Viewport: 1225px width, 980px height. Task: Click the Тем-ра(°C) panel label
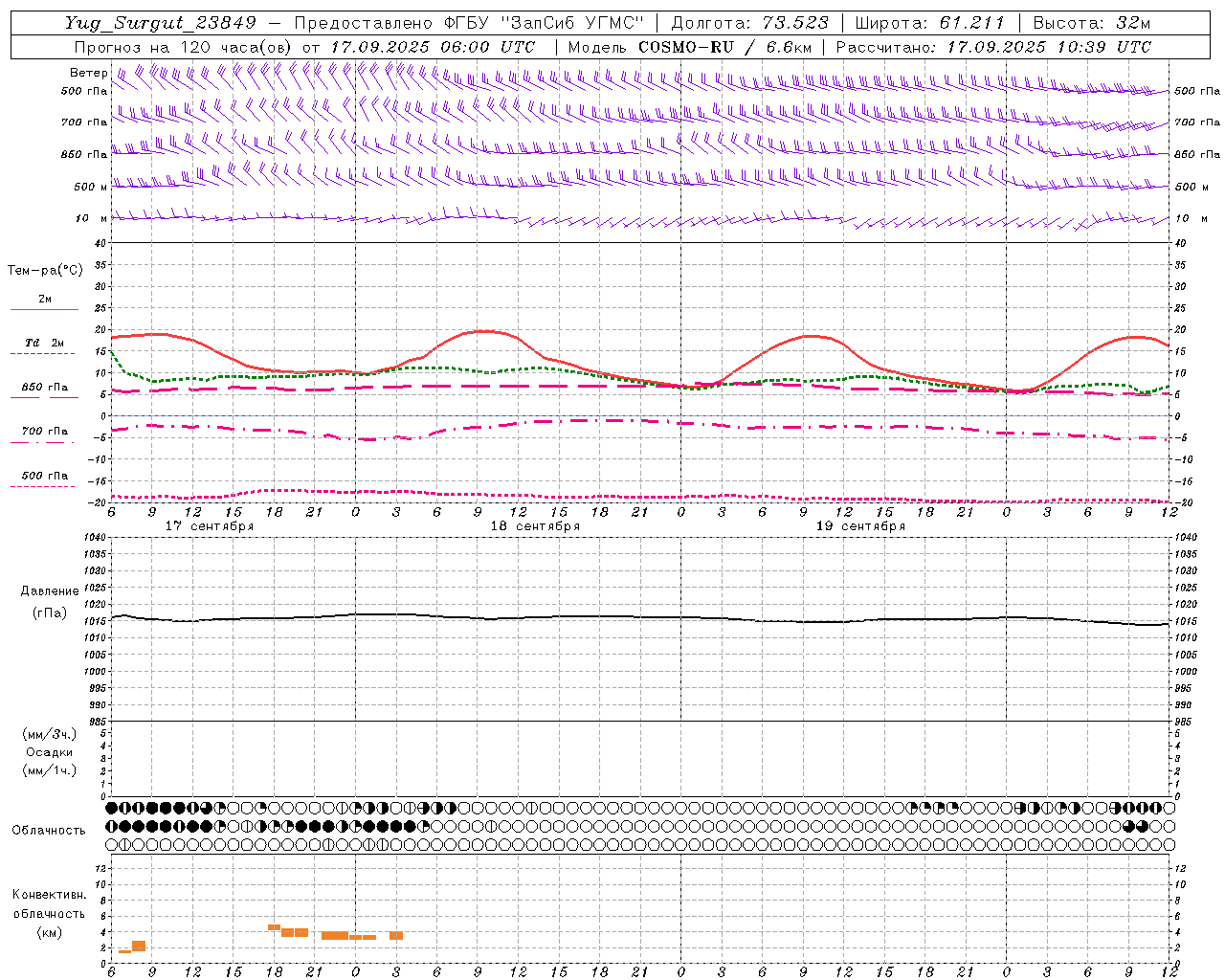(45, 271)
